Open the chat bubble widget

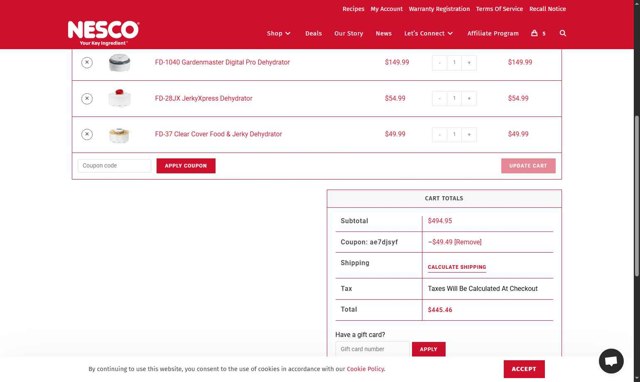click(611, 361)
